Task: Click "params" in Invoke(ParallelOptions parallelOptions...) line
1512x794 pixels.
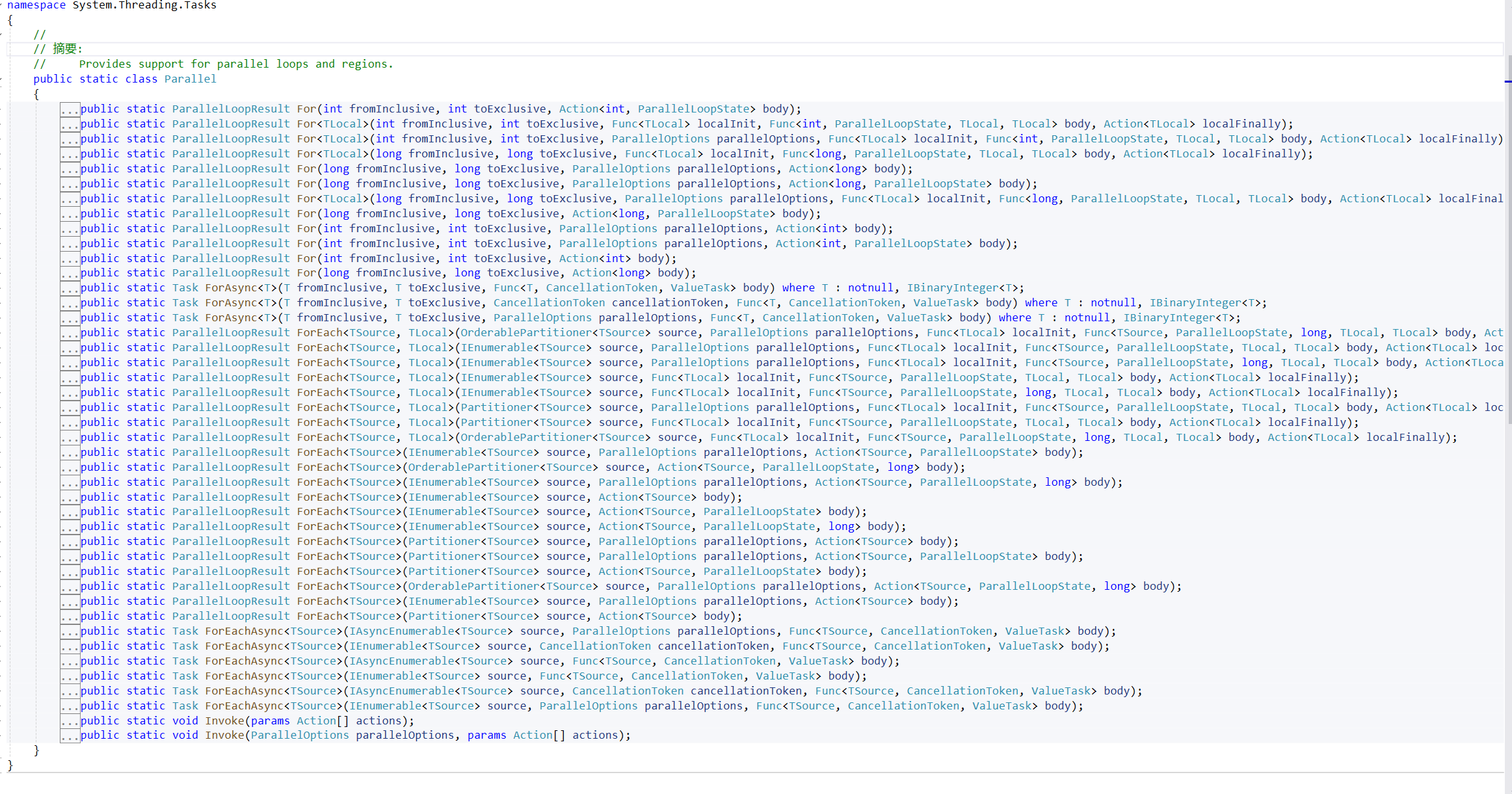Action: (486, 735)
